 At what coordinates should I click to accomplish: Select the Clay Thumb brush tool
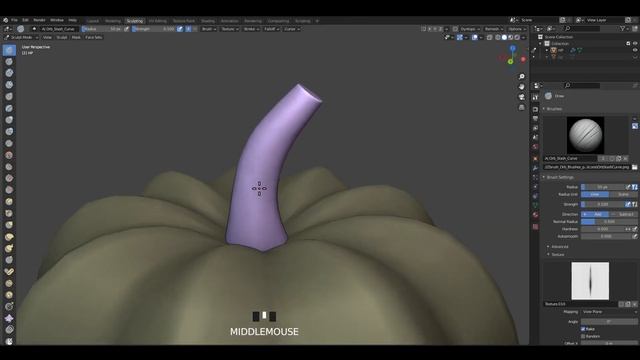coord(9,97)
